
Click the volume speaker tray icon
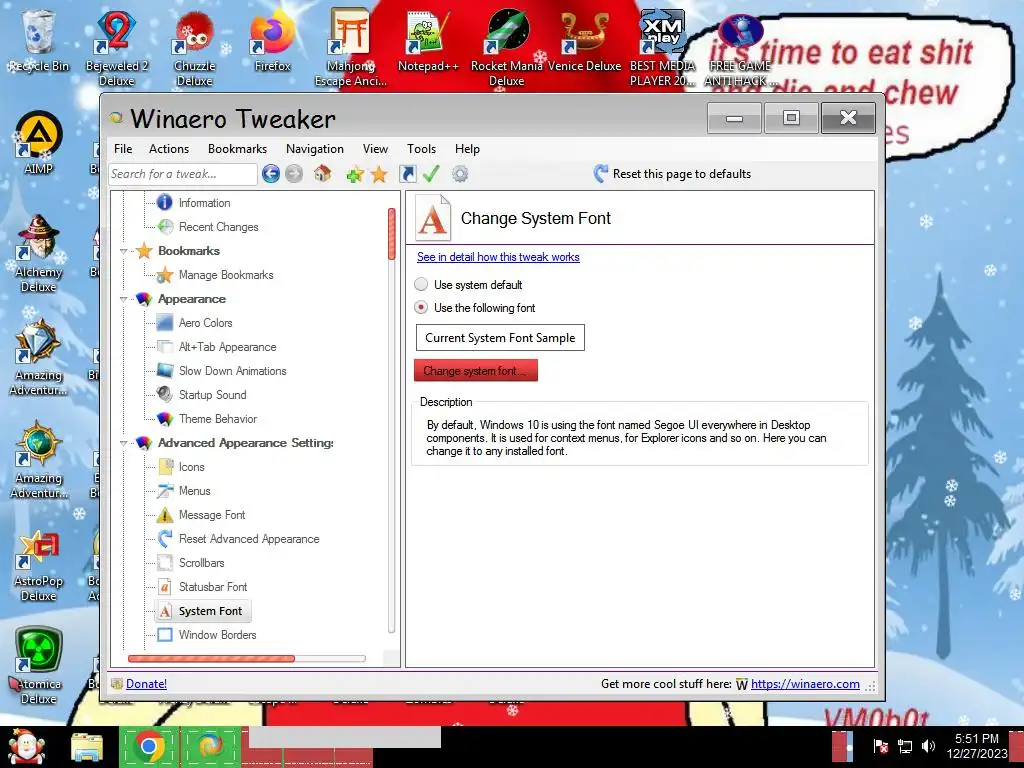[x=928, y=746]
